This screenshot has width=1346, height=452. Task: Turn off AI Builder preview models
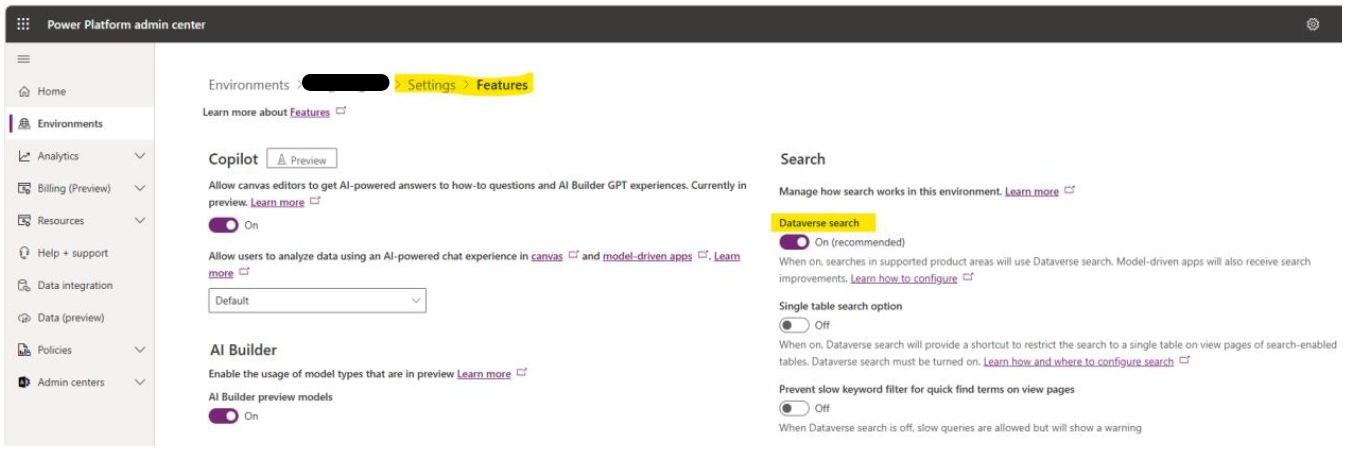pos(224,416)
